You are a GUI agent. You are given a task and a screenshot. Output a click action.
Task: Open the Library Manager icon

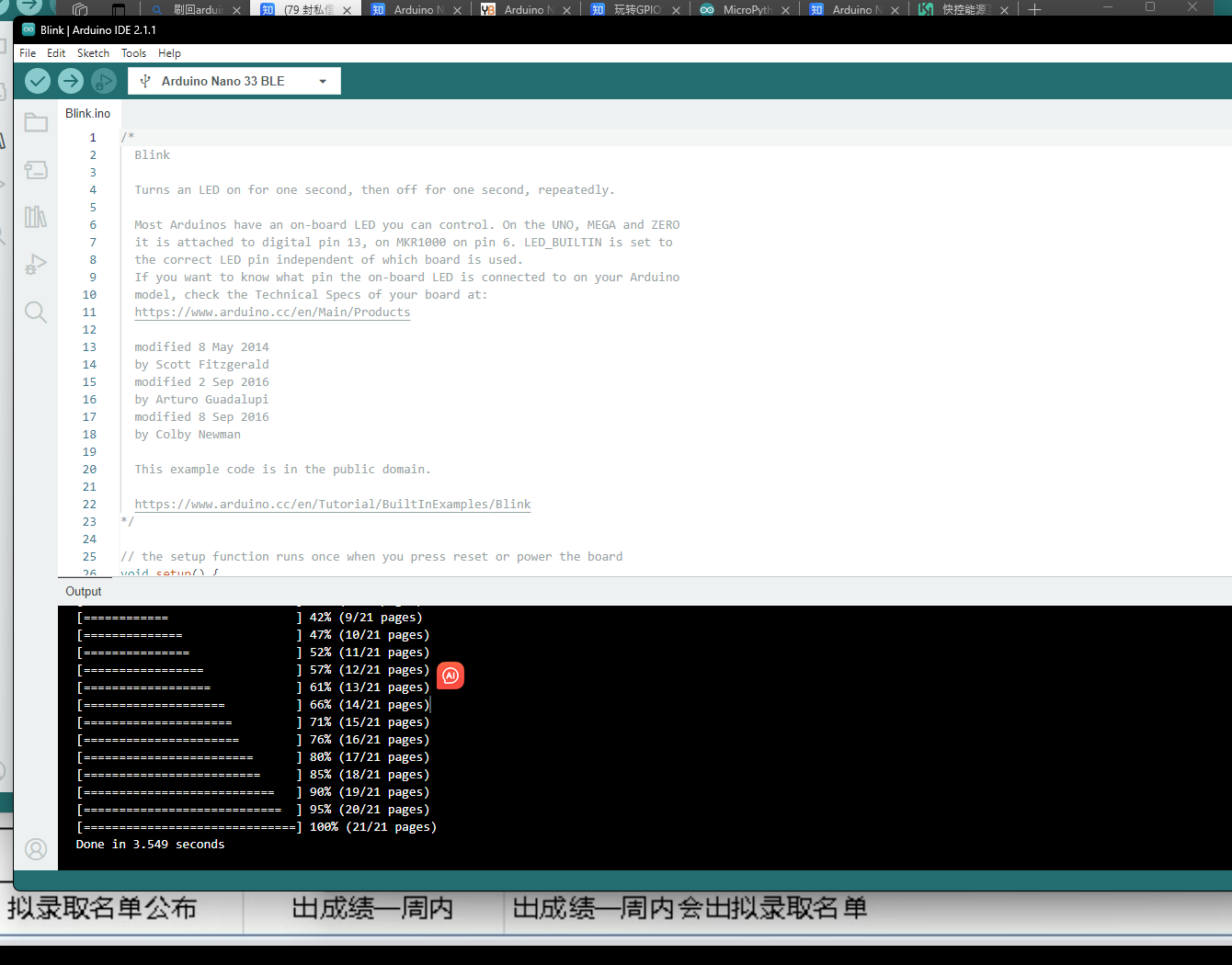35,217
